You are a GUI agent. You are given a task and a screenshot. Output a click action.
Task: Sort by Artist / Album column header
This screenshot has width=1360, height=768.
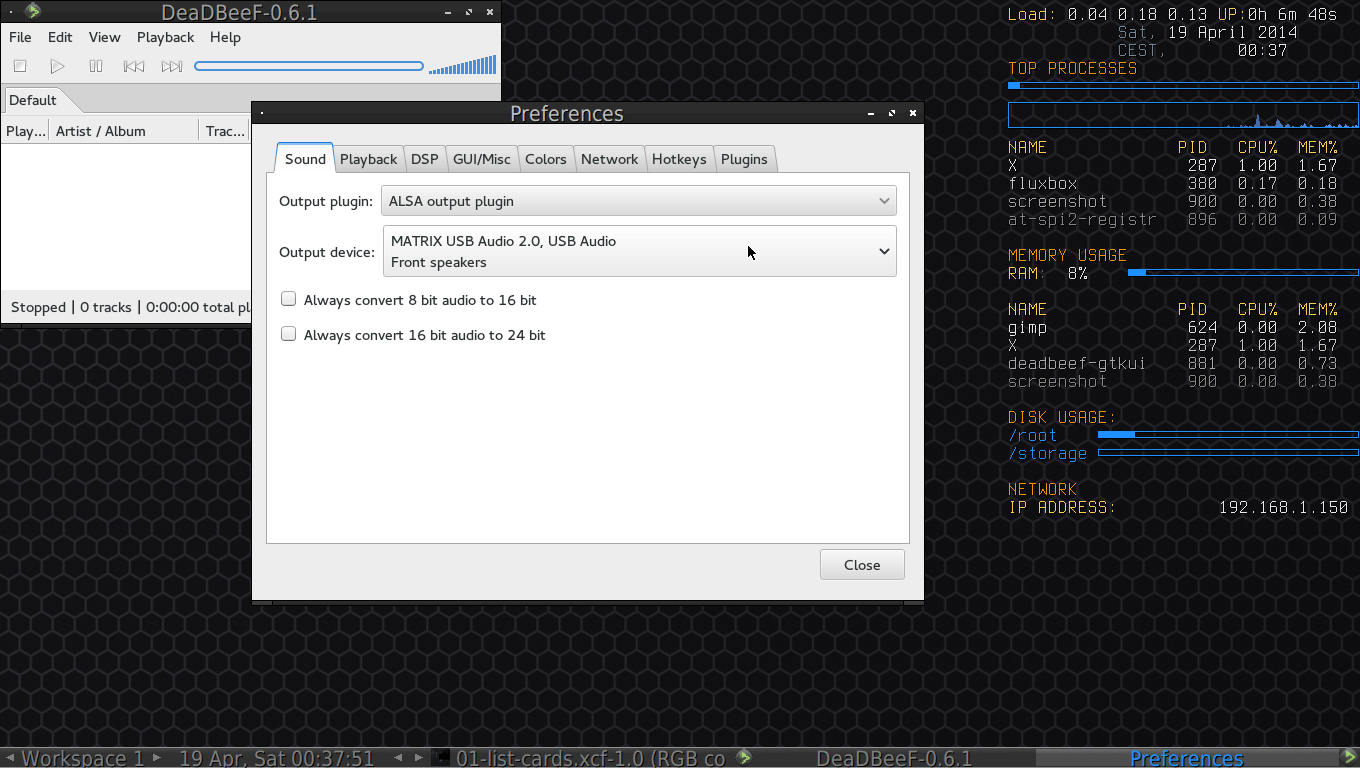(124, 131)
